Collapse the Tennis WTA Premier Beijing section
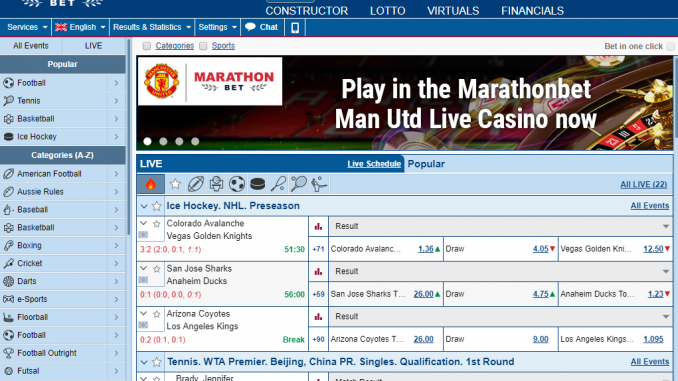Viewport: 678px width, 381px height. click(144, 362)
